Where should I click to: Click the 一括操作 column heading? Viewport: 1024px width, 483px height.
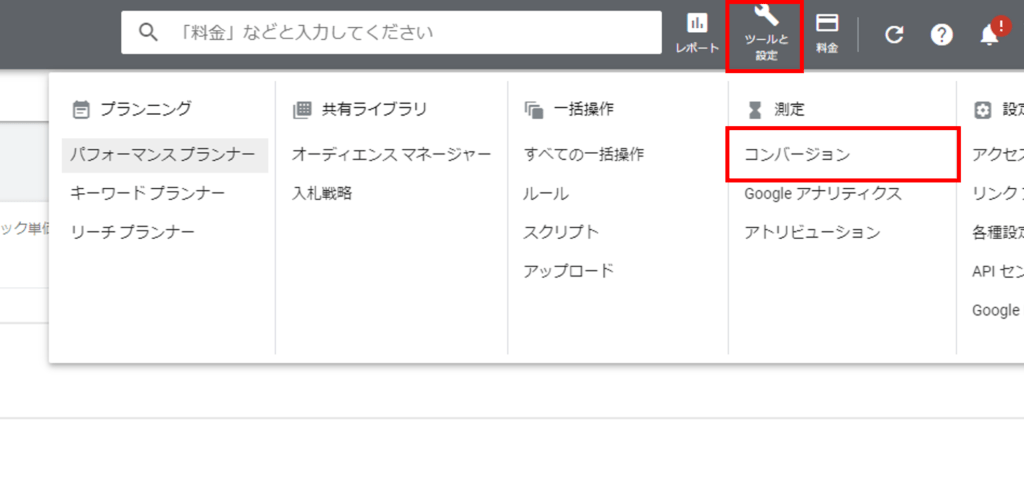[x=583, y=110]
